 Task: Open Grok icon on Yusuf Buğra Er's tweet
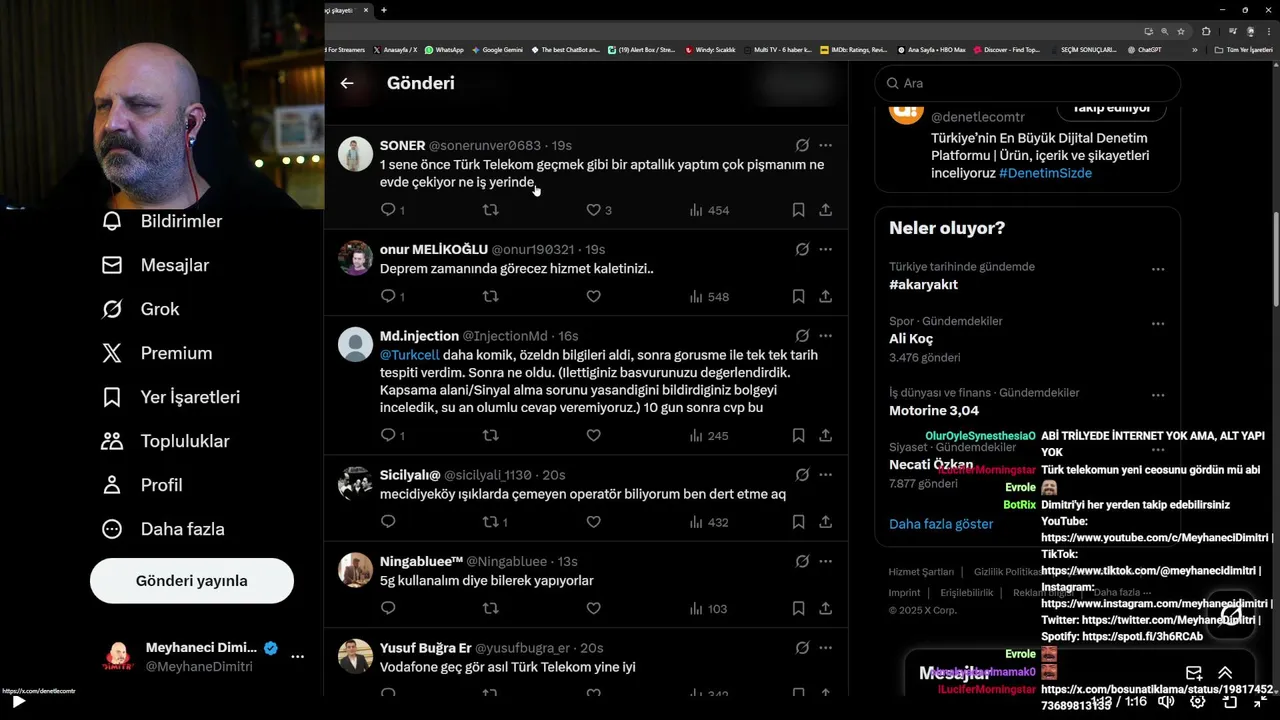[802, 648]
